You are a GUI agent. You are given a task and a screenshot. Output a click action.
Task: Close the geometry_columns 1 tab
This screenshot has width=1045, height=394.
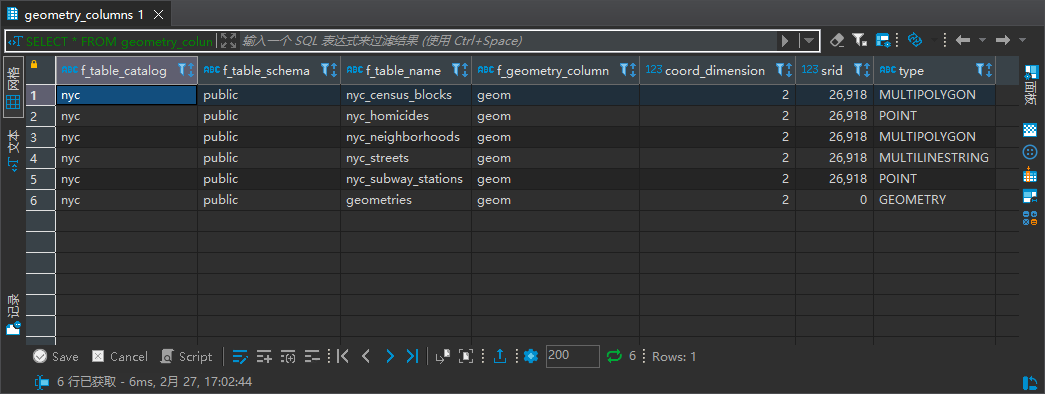[158, 15]
